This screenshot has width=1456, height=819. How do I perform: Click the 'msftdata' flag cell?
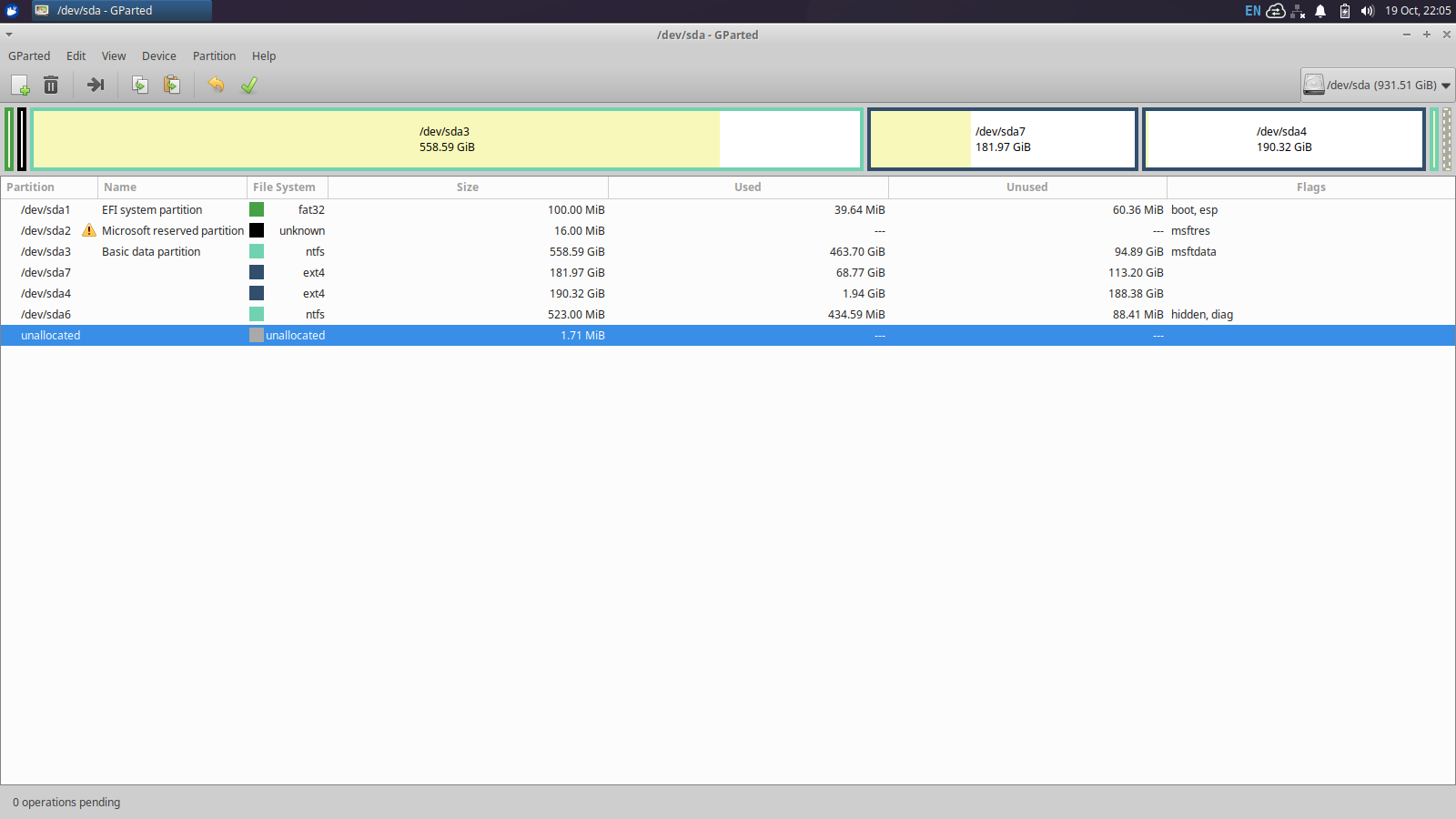(1193, 251)
